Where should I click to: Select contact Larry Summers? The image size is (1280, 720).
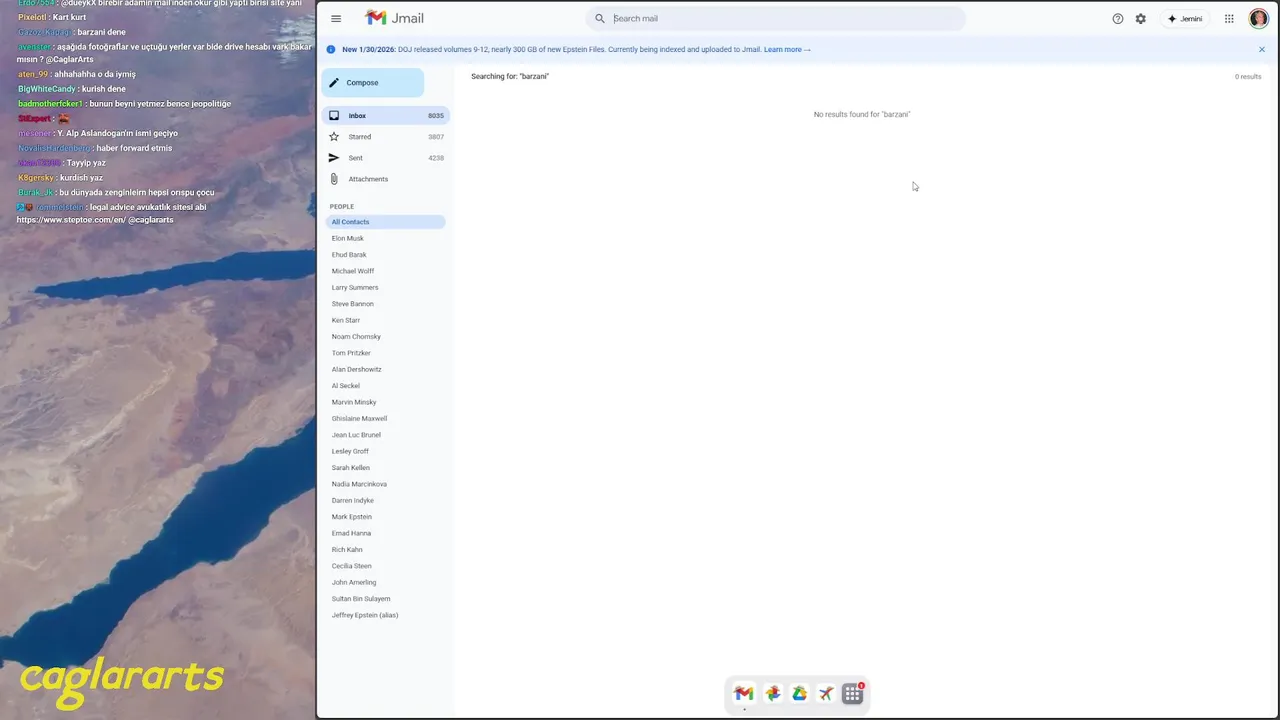pos(355,287)
